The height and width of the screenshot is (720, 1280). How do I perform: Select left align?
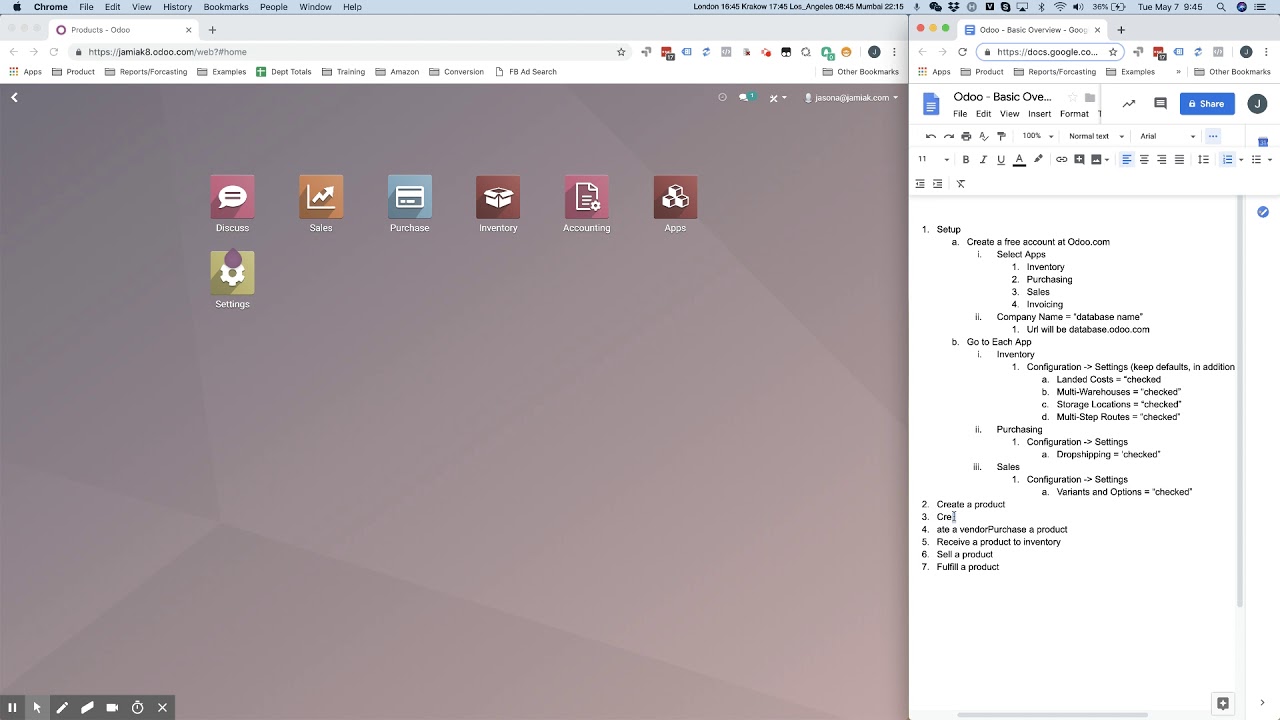tap(1126, 159)
